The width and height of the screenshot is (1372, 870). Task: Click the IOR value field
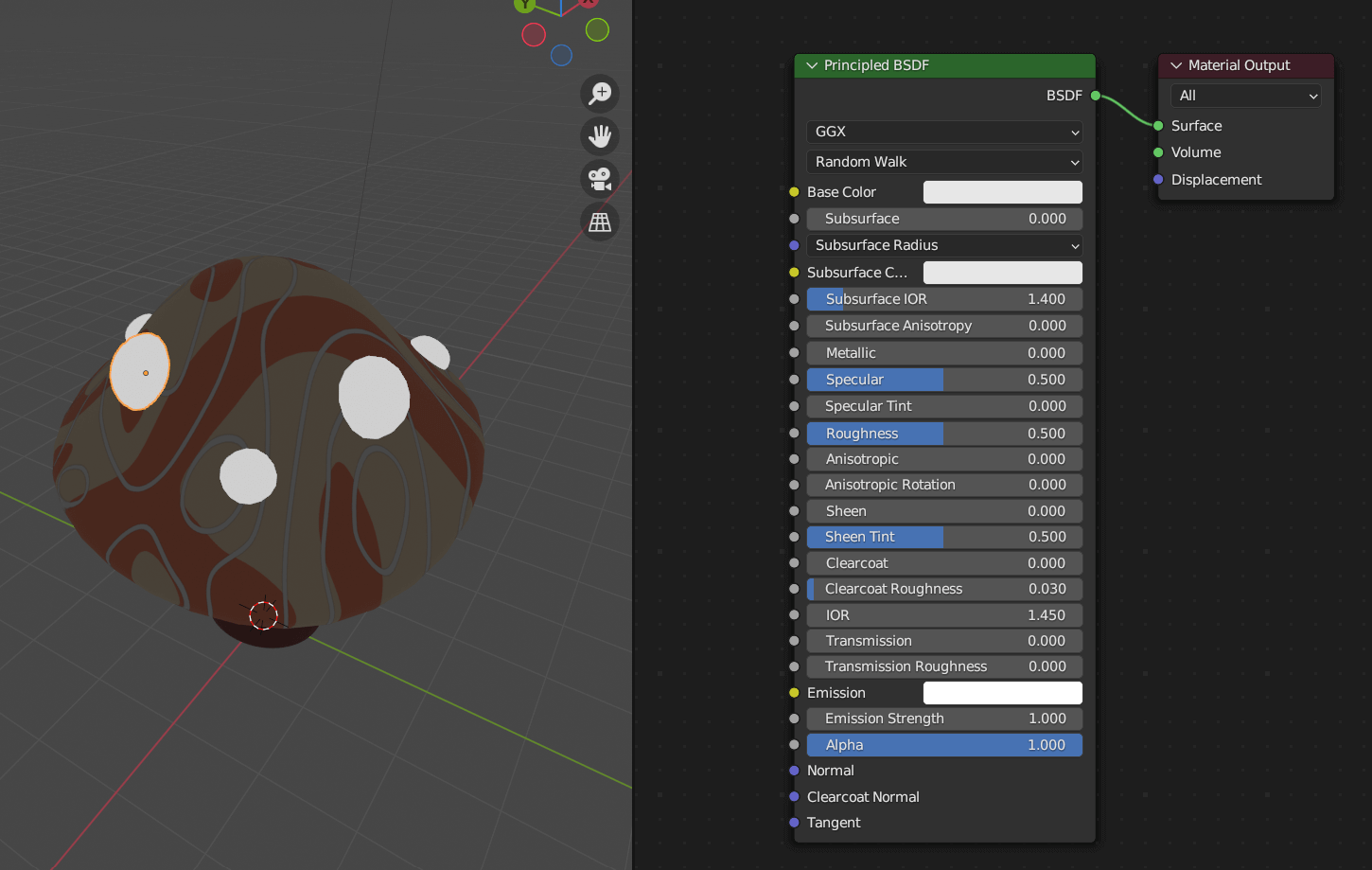pos(944,615)
